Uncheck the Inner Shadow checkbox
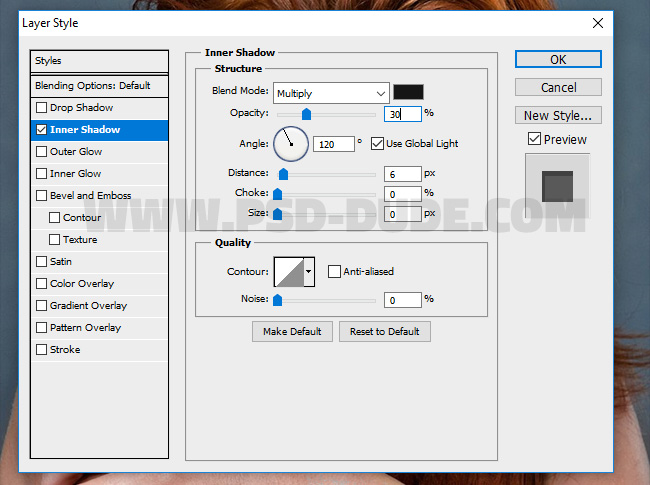 [41, 130]
